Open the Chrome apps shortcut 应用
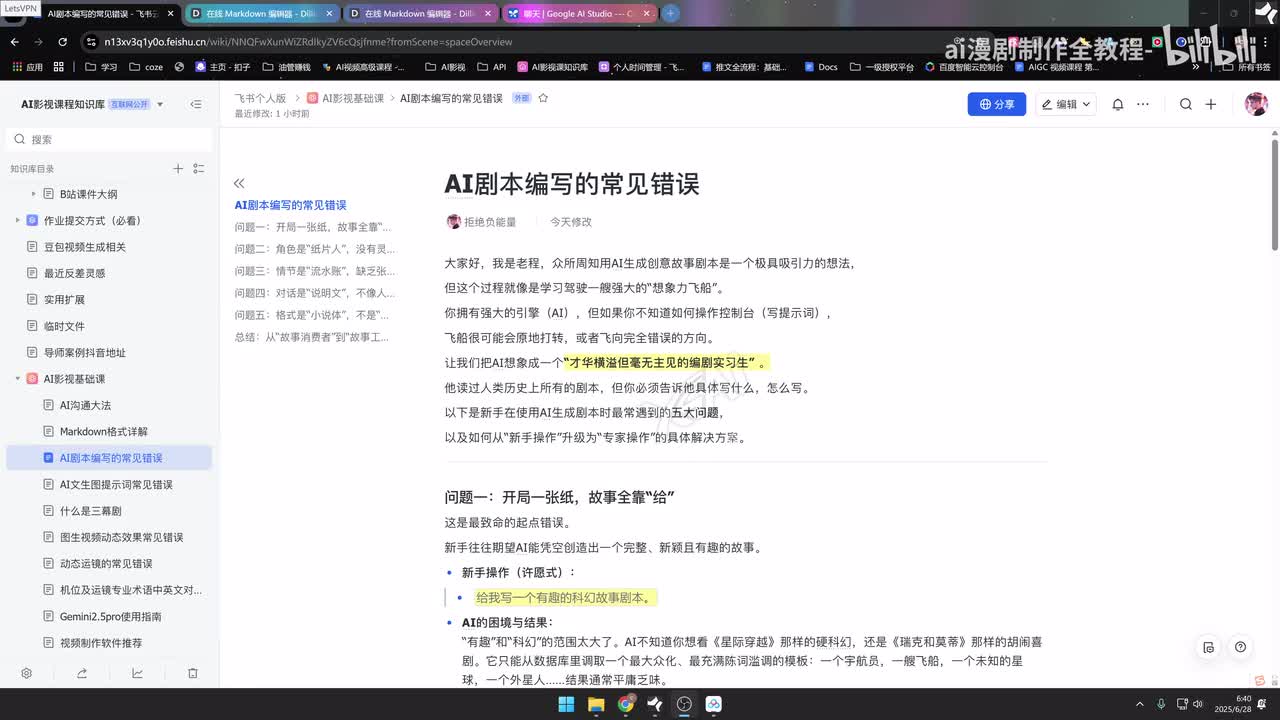The height and width of the screenshot is (720, 1280). point(27,67)
